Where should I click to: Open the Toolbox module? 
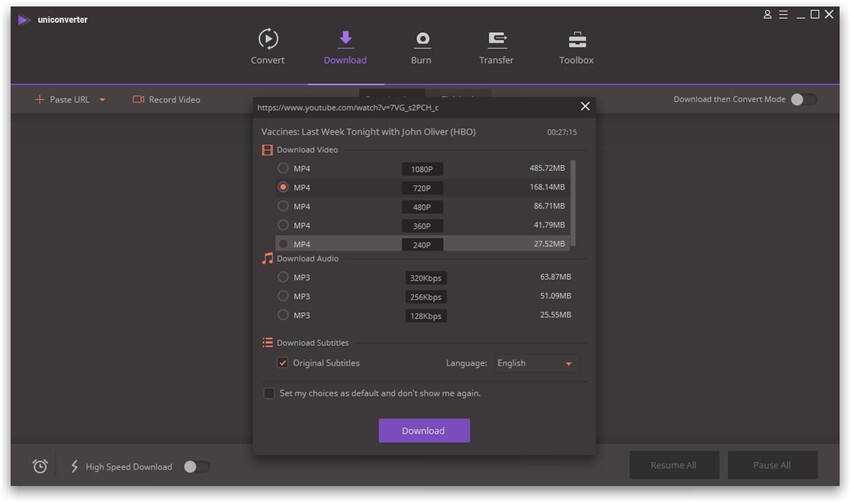click(x=576, y=39)
